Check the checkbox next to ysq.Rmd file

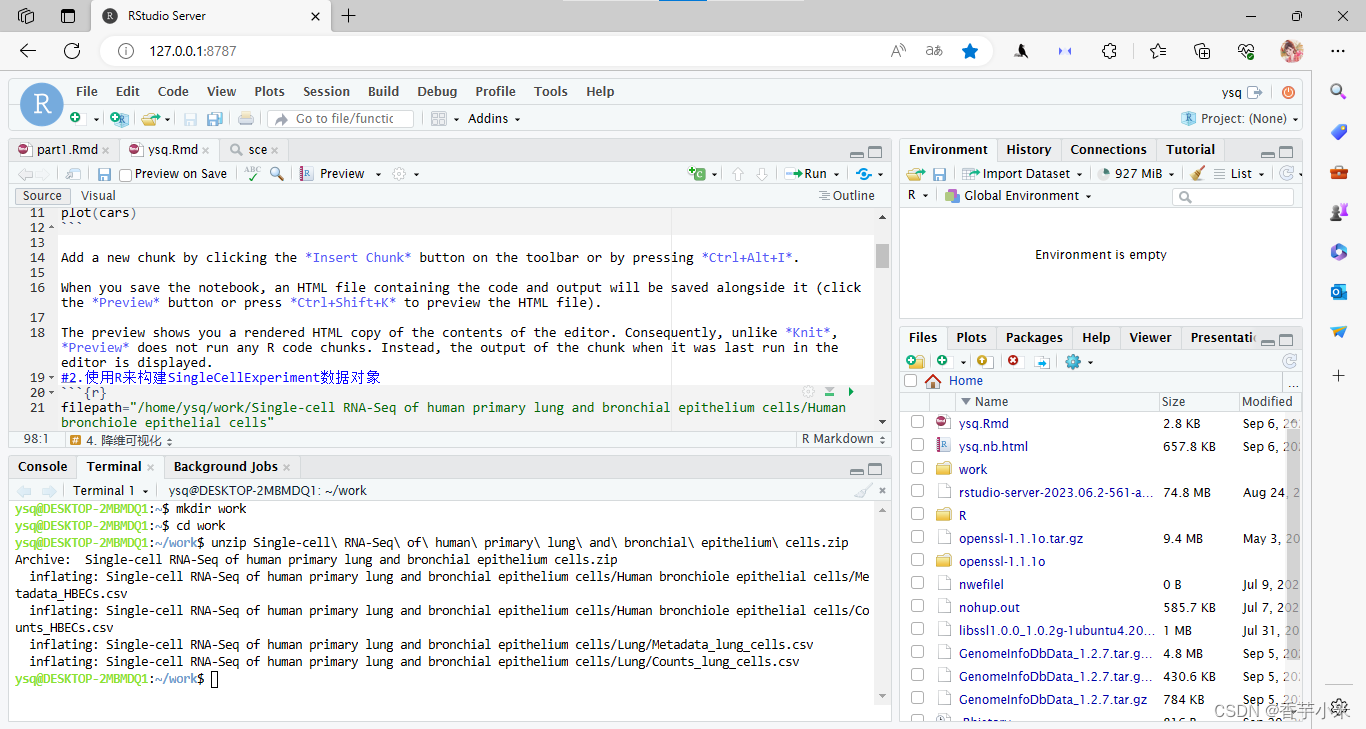coord(917,422)
